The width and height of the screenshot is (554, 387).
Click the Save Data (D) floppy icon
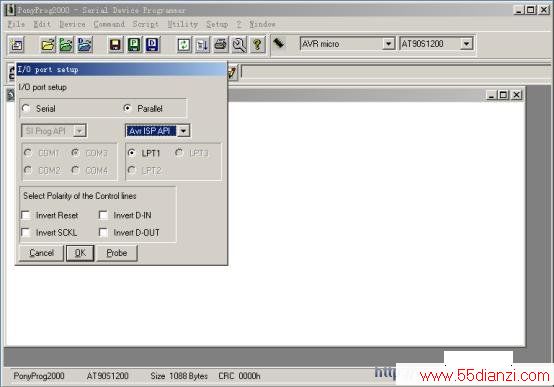point(152,45)
